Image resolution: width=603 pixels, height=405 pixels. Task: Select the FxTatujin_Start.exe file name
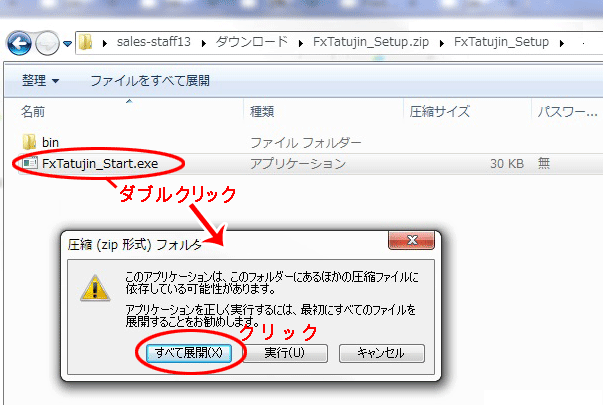click(x=100, y=163)
